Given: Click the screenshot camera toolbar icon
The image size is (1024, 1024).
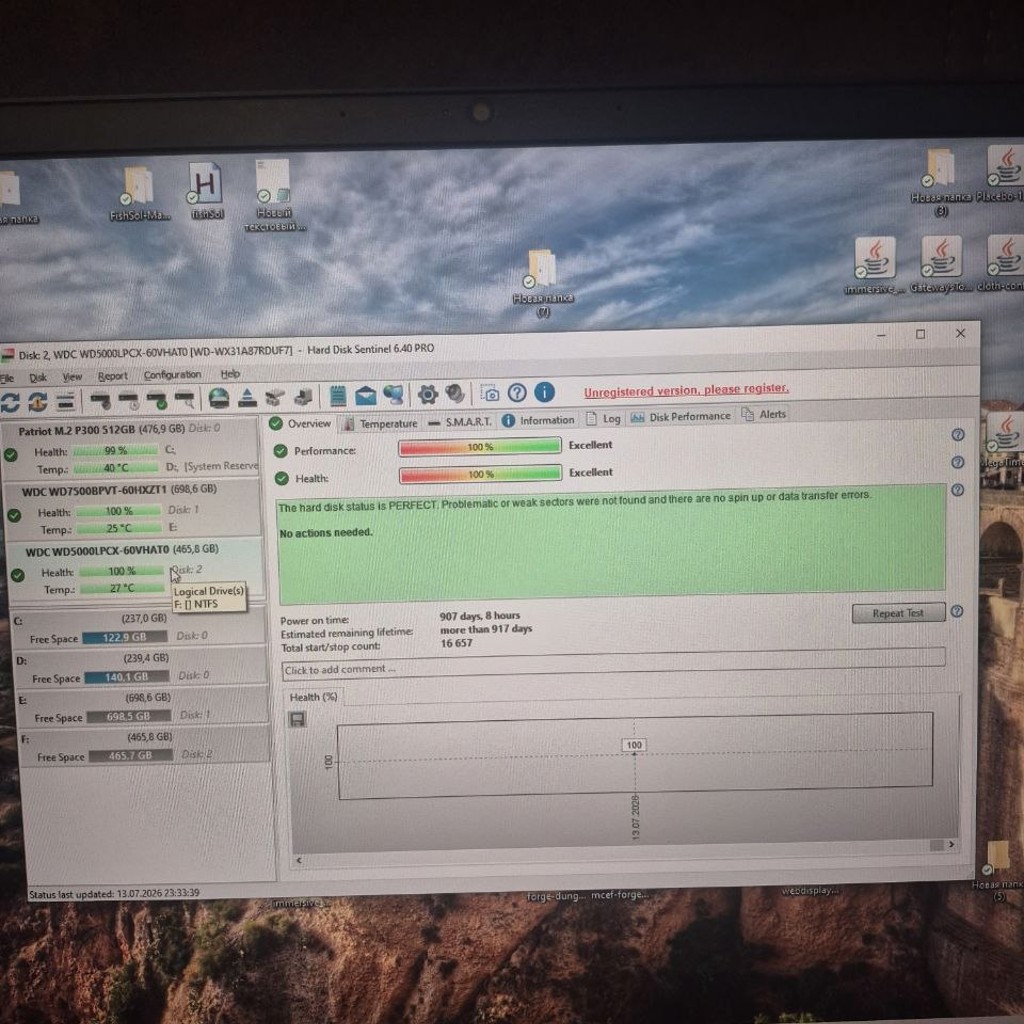Looking at the screenshot, I should tap(489, 393).
